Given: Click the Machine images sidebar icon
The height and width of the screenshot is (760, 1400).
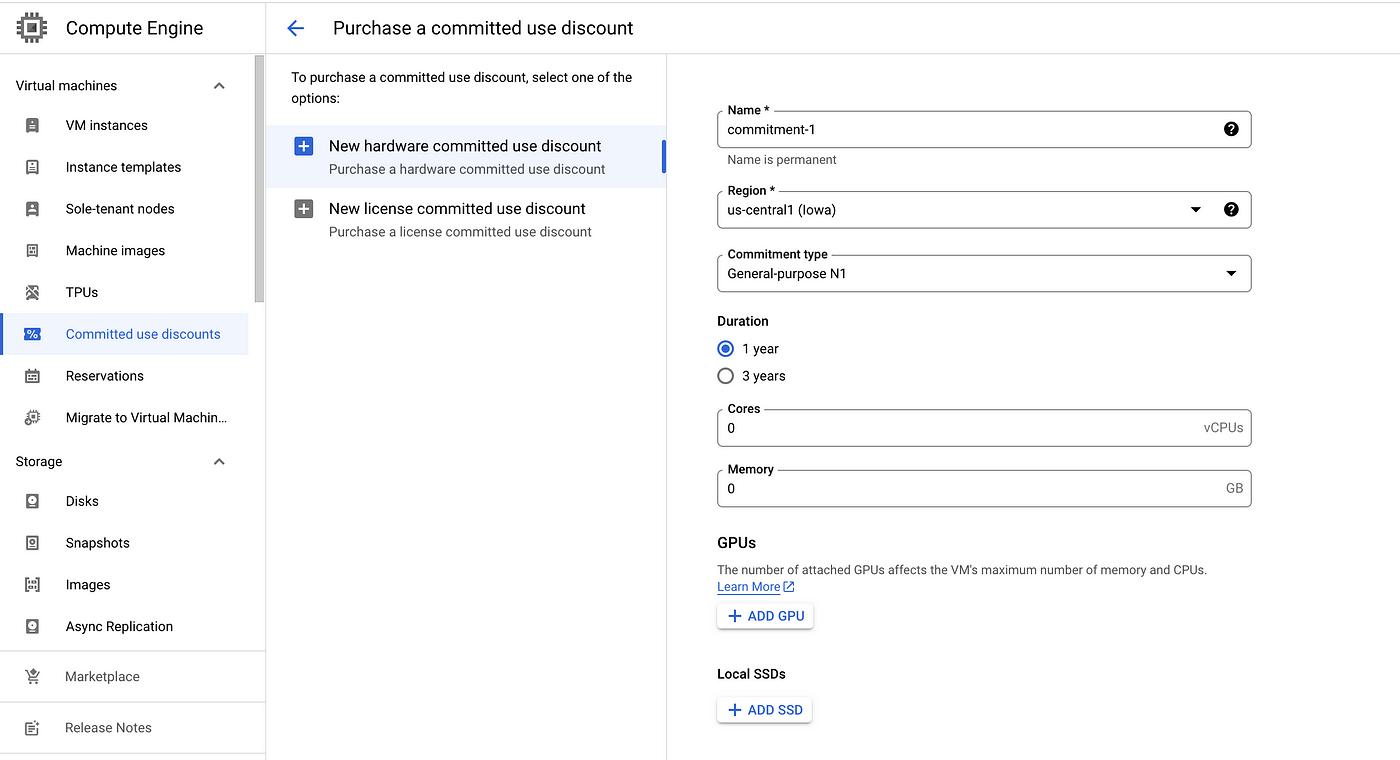Looking at the screenshot, I should 32,251.
